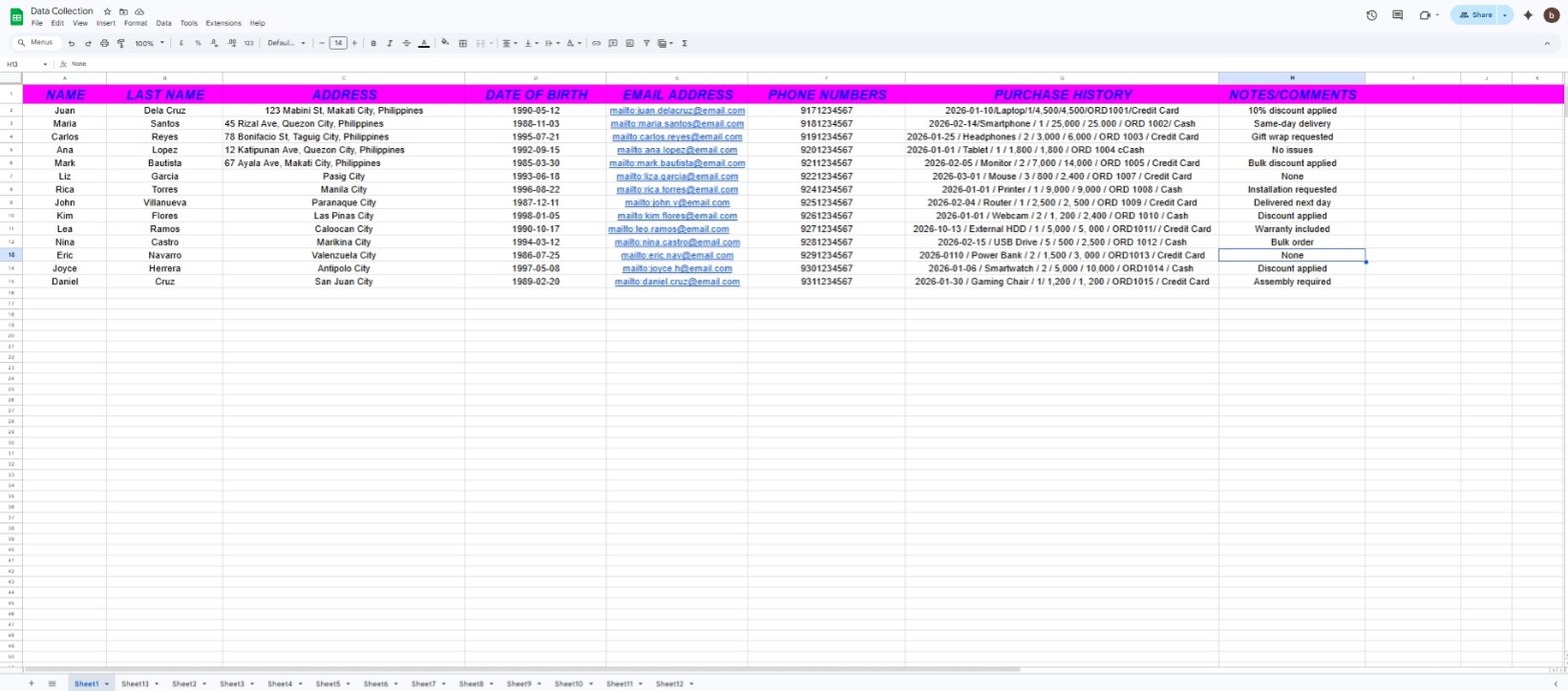The height and width of the screenshot is (691, 1568).
Task: Open horizontal align dropdown
Action: point(509,43)
